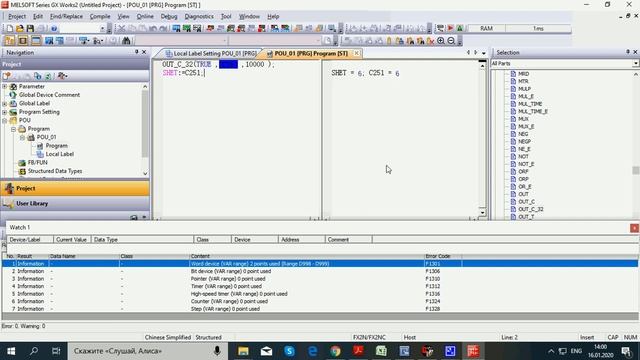The height and width of the screenshot is (360, 640).
Task: Click the Current Value column header
Action: click(x=72, y=240)
